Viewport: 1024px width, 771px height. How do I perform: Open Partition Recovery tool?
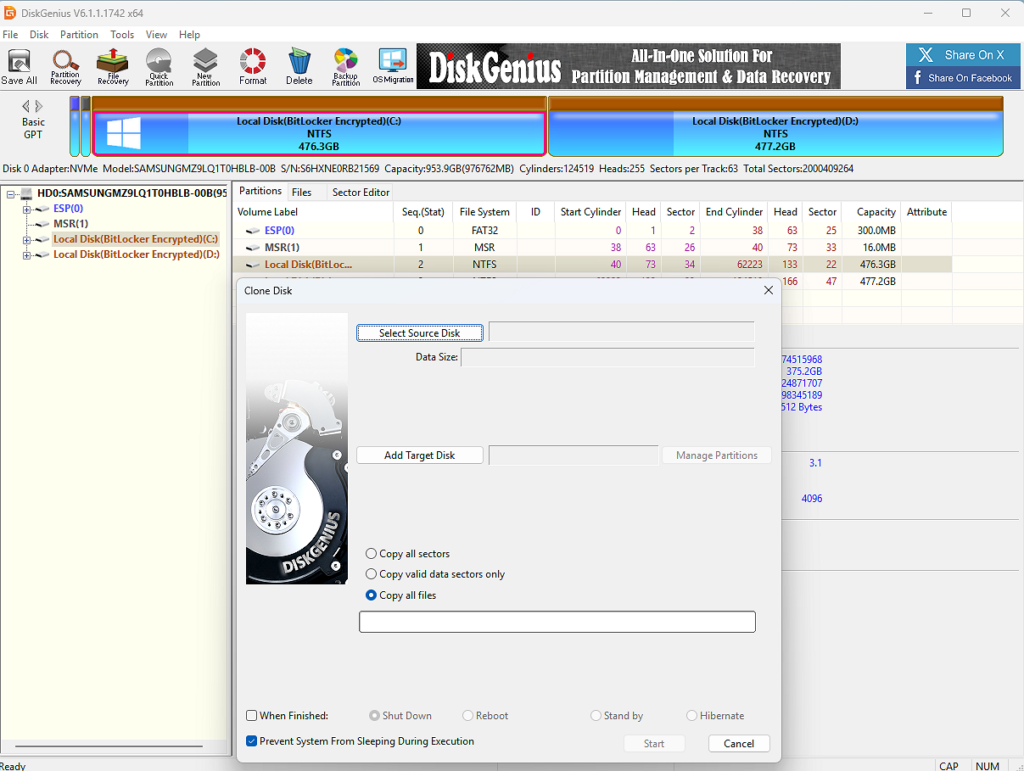(x=65, y=66)
